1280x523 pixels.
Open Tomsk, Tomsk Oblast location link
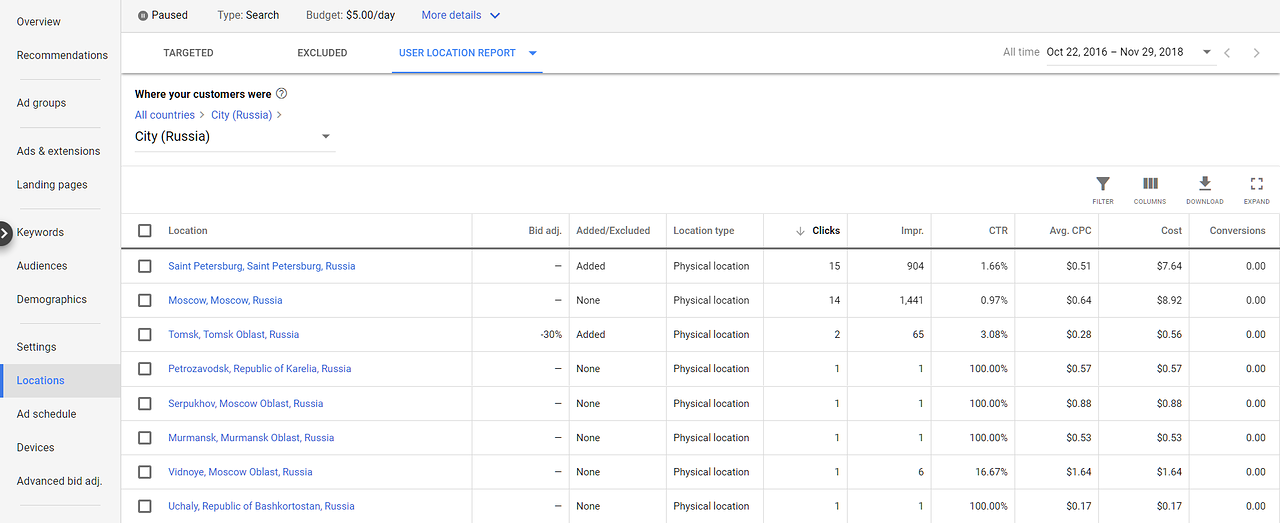(233, 335)
